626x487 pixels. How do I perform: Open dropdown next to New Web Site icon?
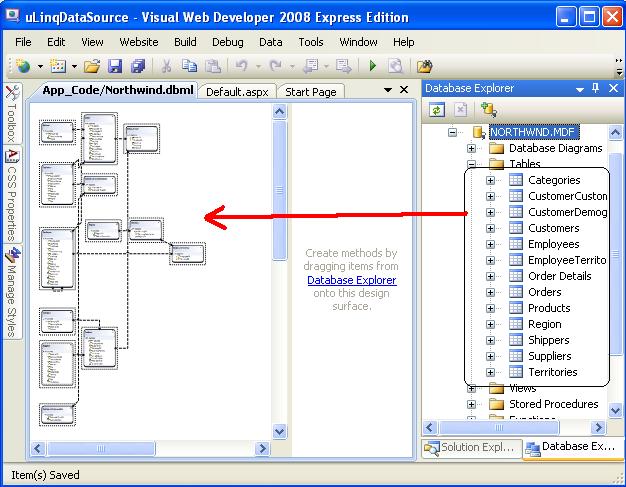[x=40, y=66]
